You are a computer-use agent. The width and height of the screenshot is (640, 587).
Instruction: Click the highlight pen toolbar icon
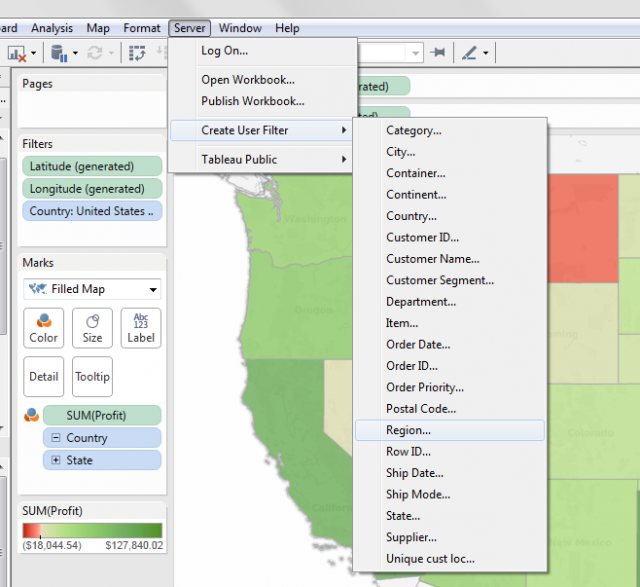coord(470,53)
